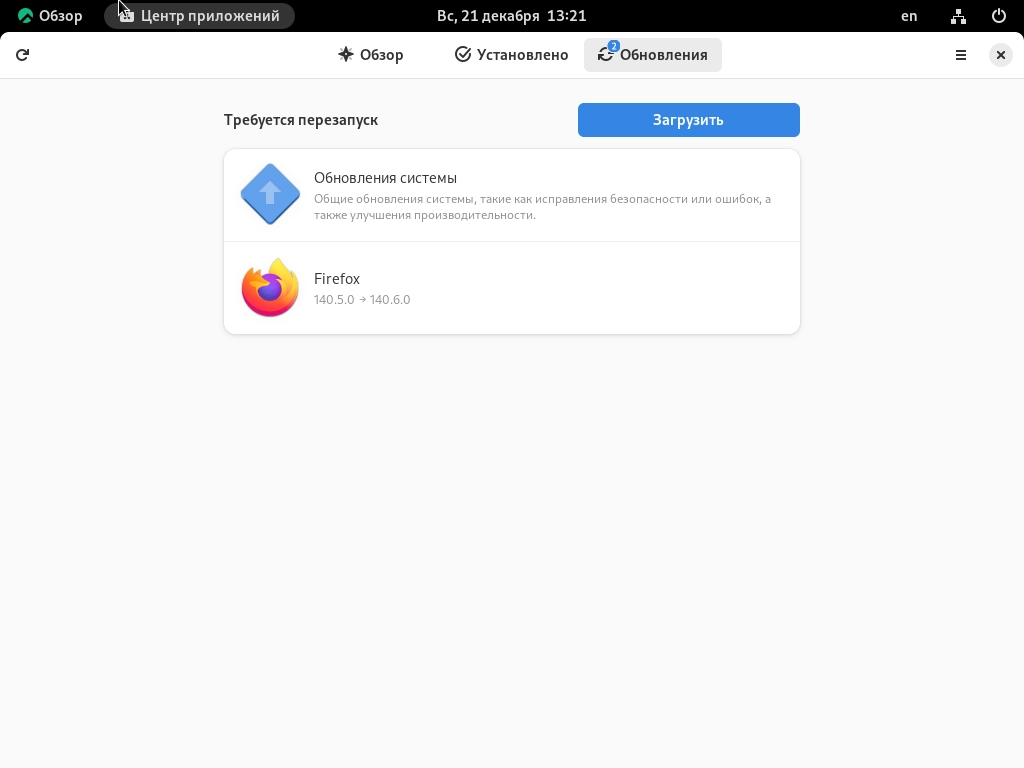Click Центр приложений in the top bar
The width and height of the screenshot is (1024, 768).
coord(199,16)
